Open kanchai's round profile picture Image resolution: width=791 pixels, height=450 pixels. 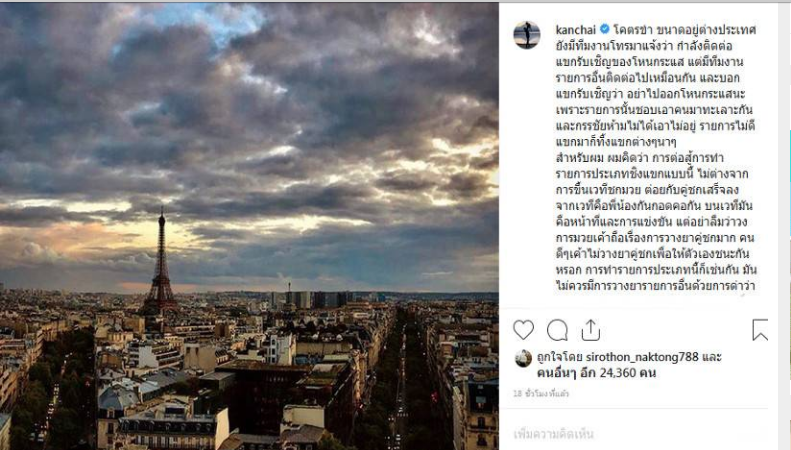pyautogui.click(x=527, y=35)
